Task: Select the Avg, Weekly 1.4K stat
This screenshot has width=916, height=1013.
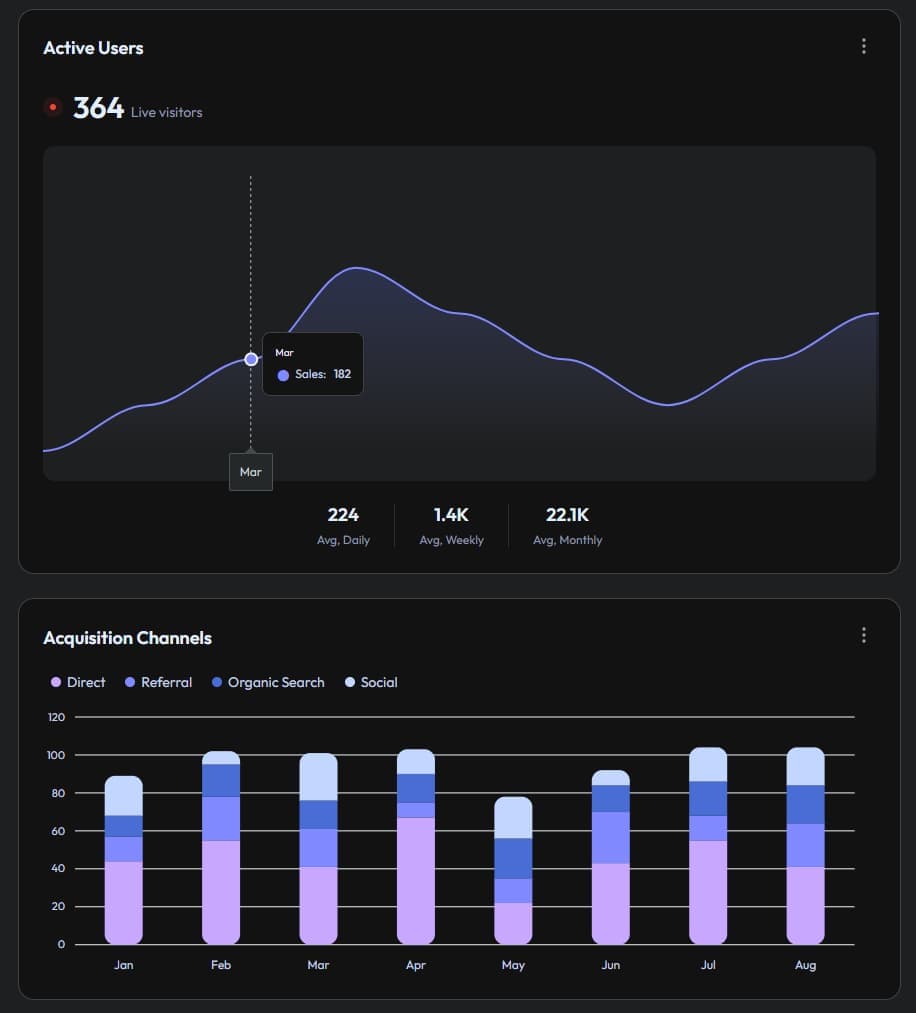Action: (x=451, y=525)
